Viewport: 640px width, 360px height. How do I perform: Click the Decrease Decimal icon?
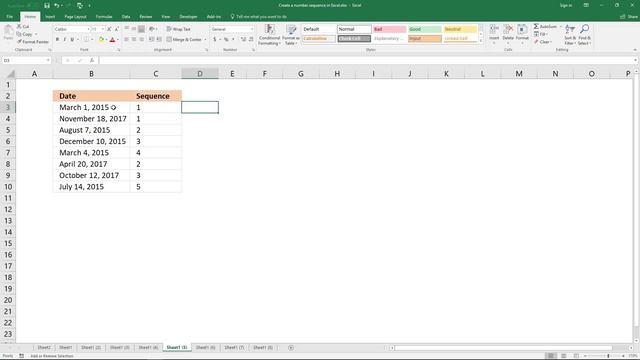pos(251,40)
